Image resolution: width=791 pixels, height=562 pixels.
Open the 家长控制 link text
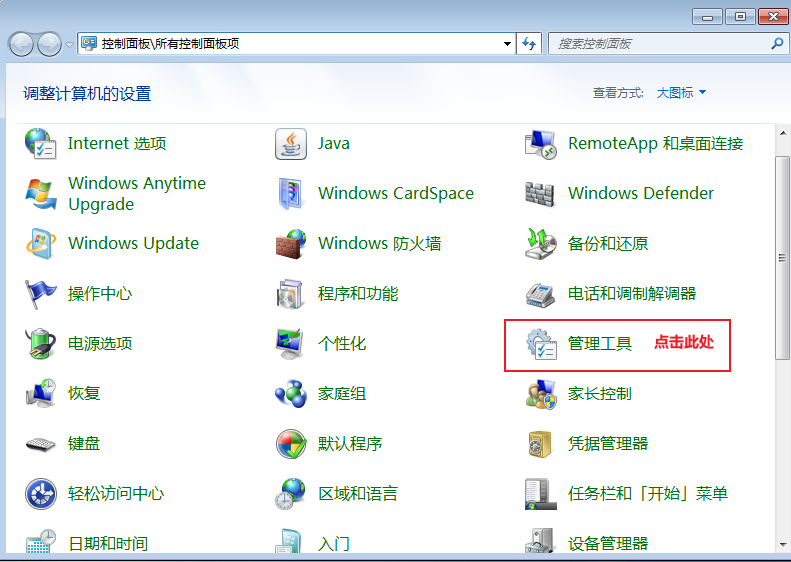coord(599,394)
